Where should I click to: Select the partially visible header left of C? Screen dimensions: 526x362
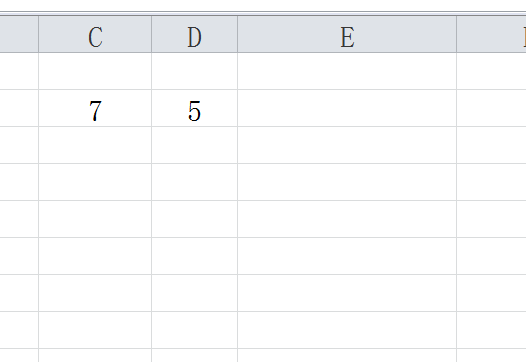(19, 34)
